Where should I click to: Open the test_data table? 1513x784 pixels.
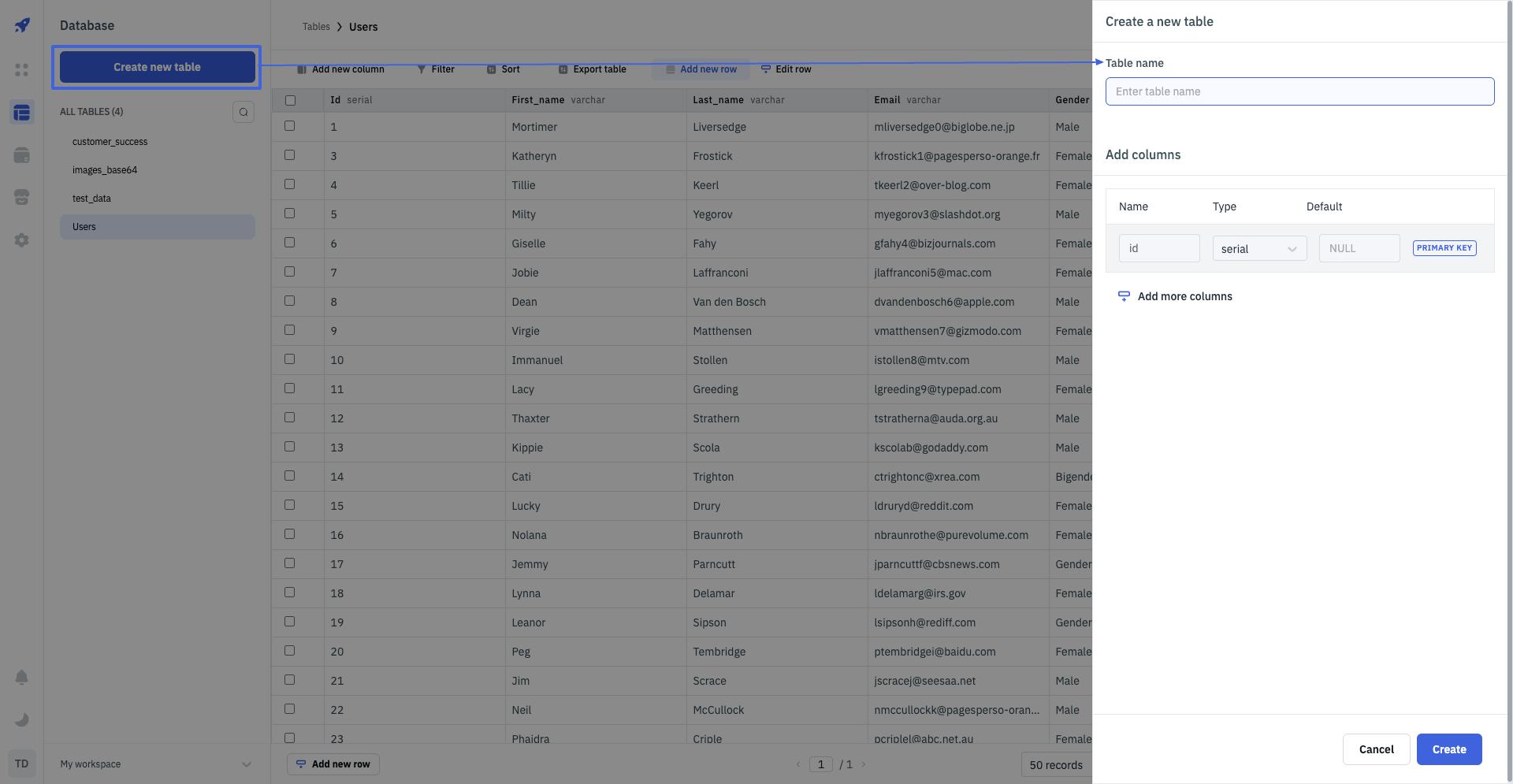click(x=92, y=199)
